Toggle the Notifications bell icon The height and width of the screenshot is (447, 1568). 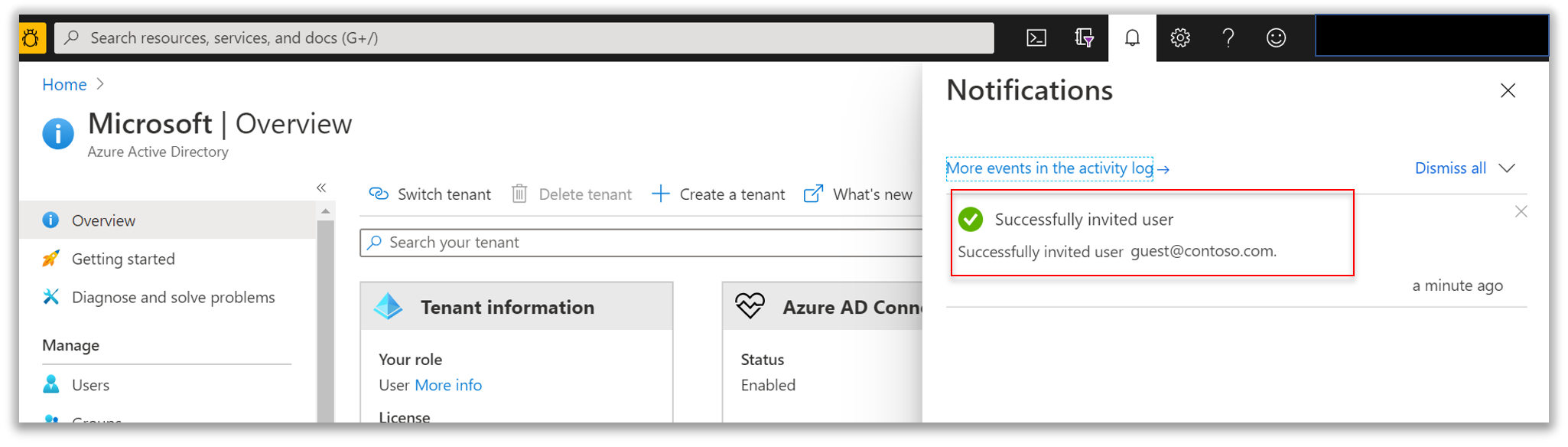point(1132,38)
